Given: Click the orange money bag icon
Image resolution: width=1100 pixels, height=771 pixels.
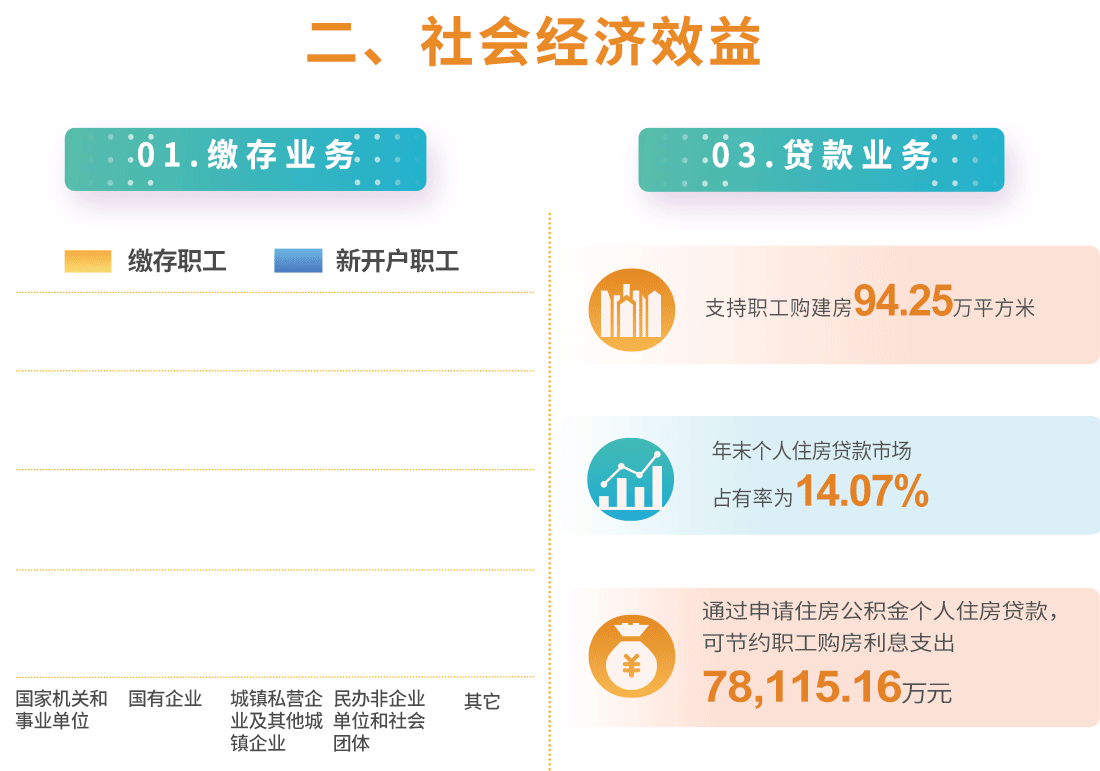Looking at the screenshot, I should (631, 656).
